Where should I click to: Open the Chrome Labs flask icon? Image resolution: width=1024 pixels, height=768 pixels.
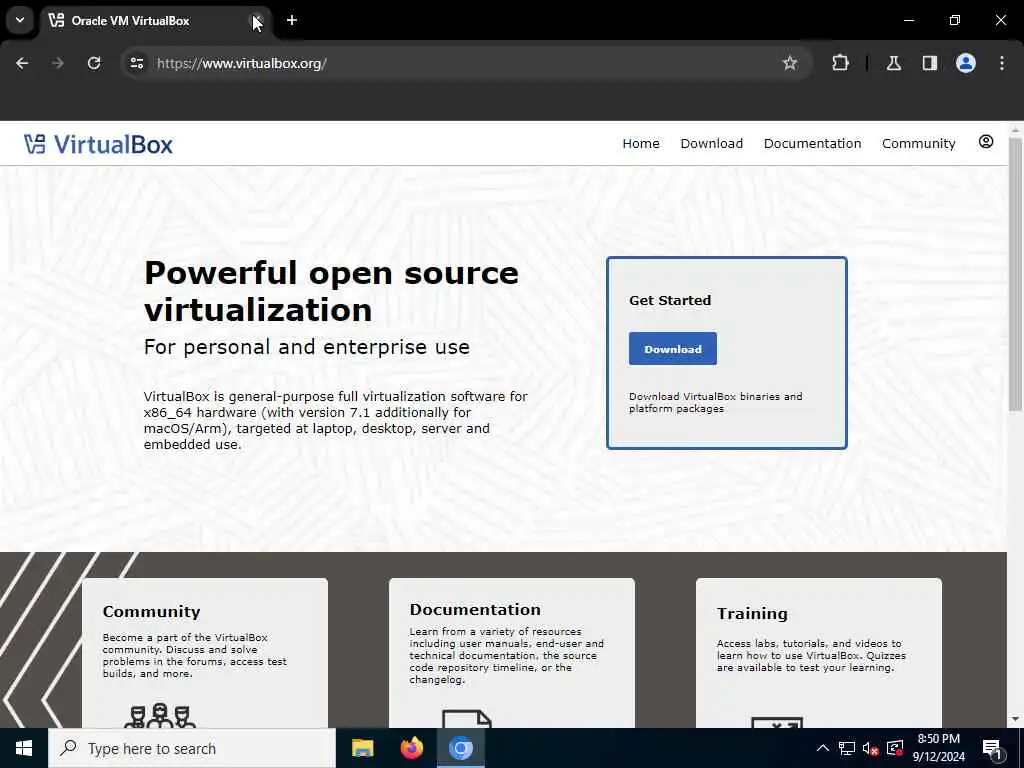tap(893, 63)
